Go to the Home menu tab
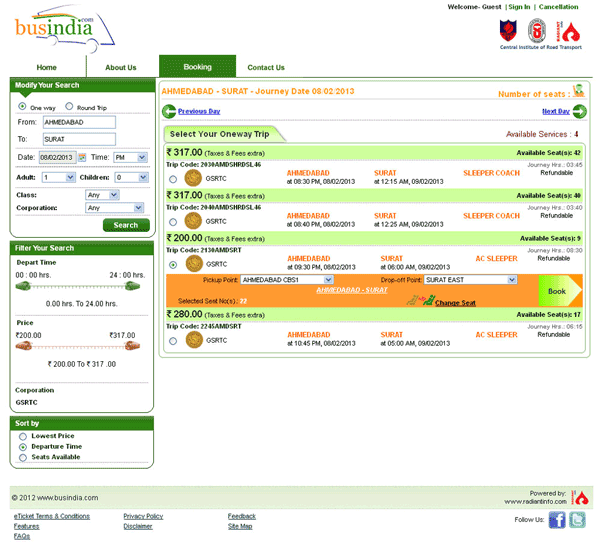The width and height of the screenshot is (600, 548). [x=47, y=67]
